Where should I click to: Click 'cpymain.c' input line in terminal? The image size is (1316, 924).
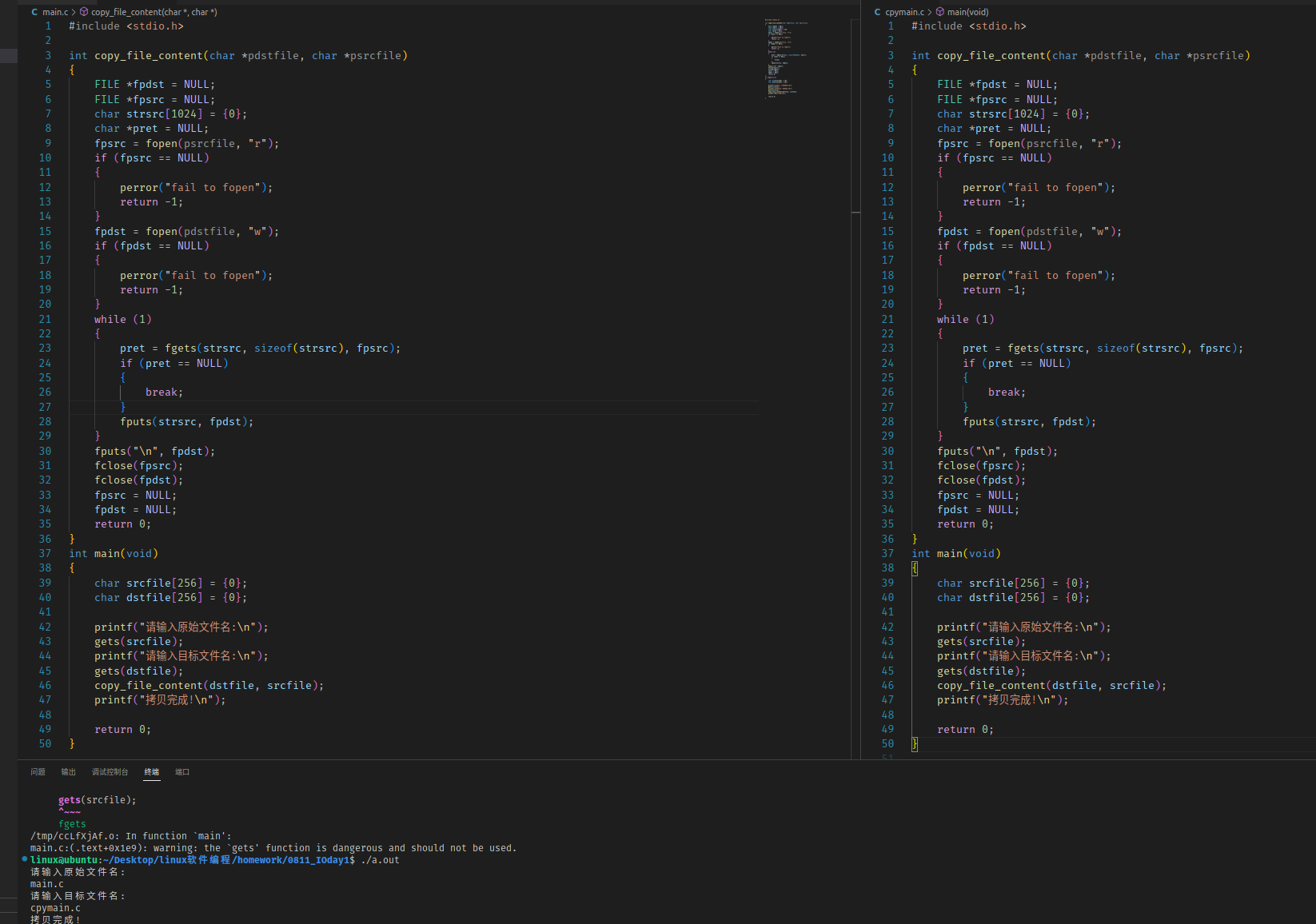click(55, 908)
